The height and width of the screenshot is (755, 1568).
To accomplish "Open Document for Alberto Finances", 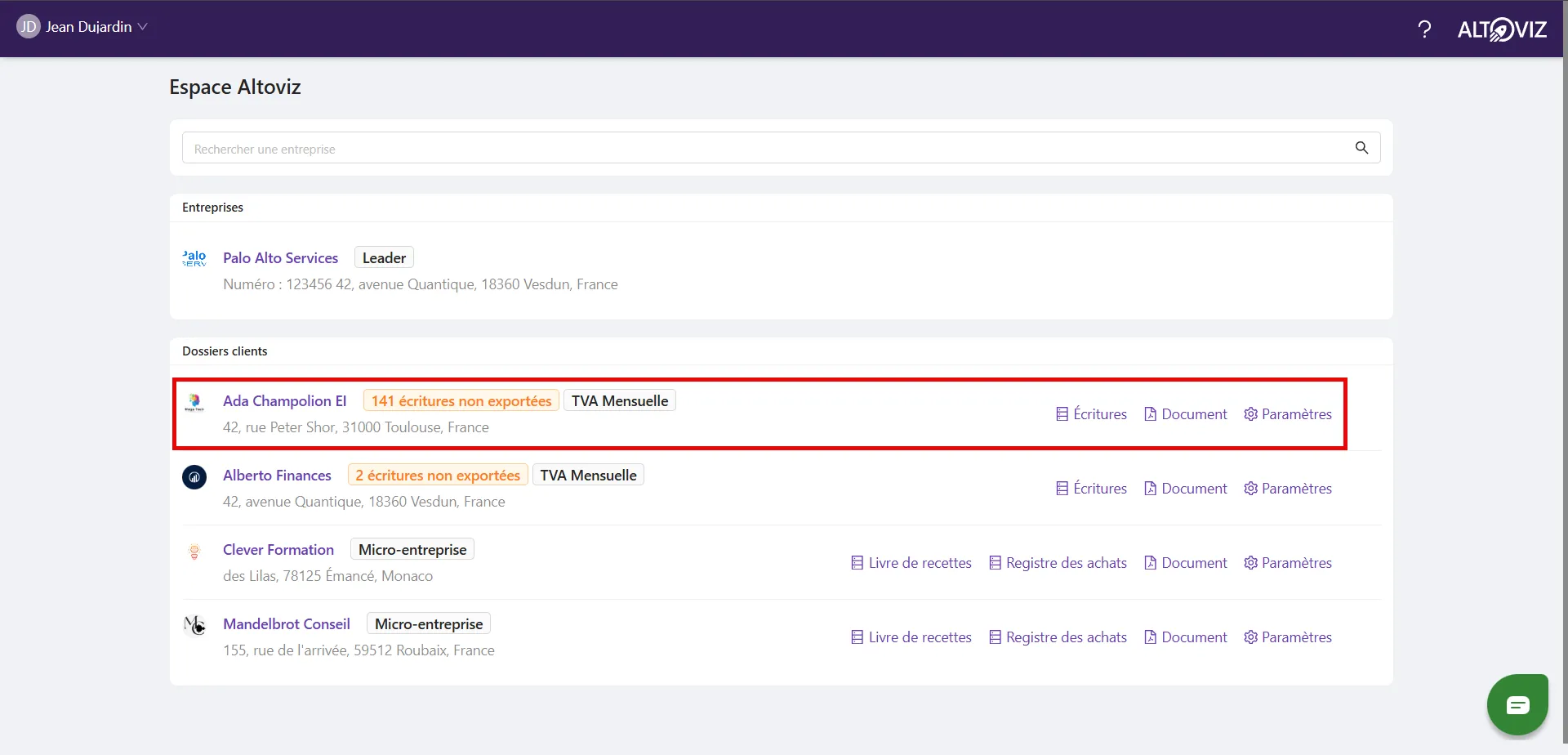I will click(x=1186, y=489).
